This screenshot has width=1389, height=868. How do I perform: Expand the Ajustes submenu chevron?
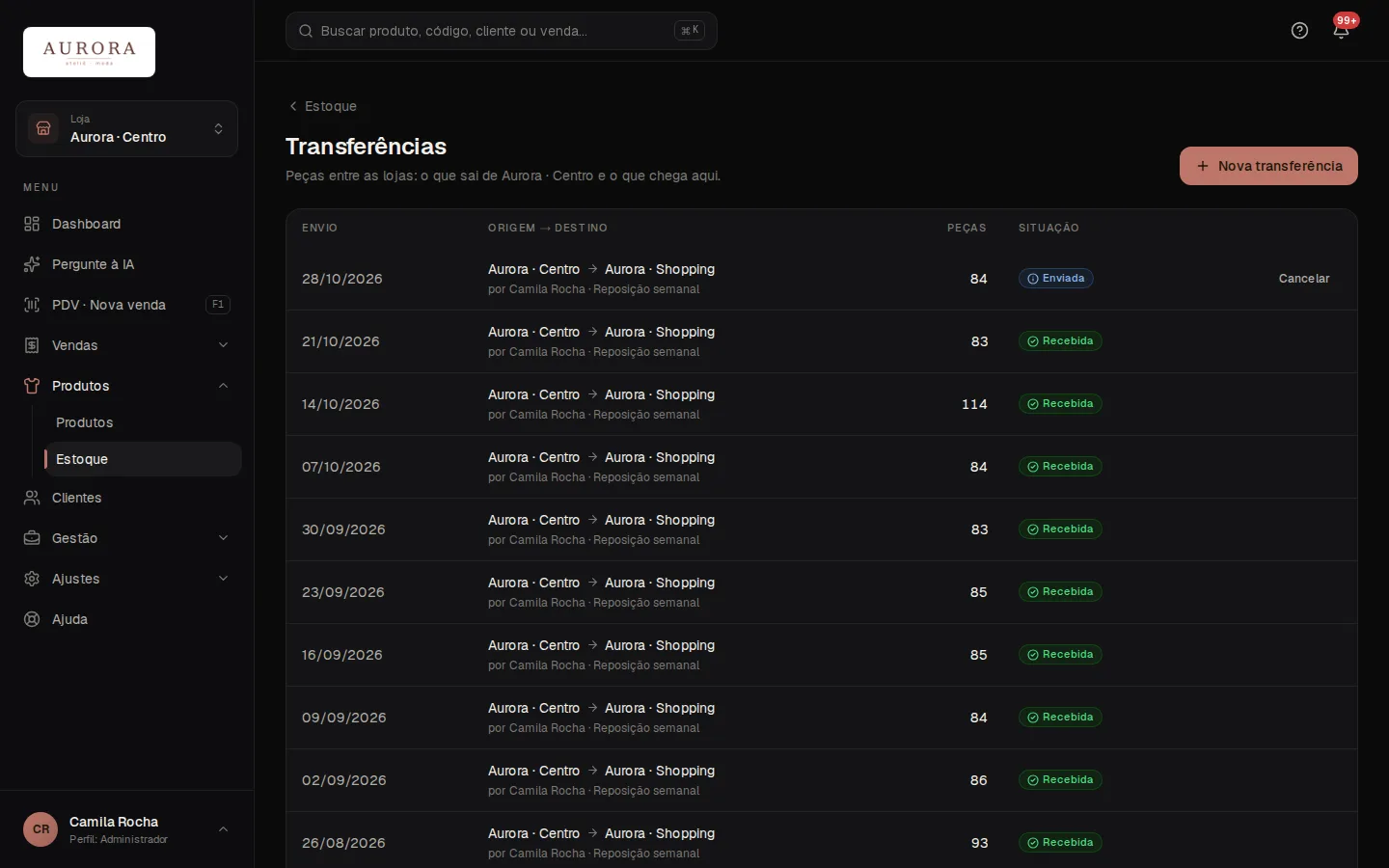pos(223,579)
